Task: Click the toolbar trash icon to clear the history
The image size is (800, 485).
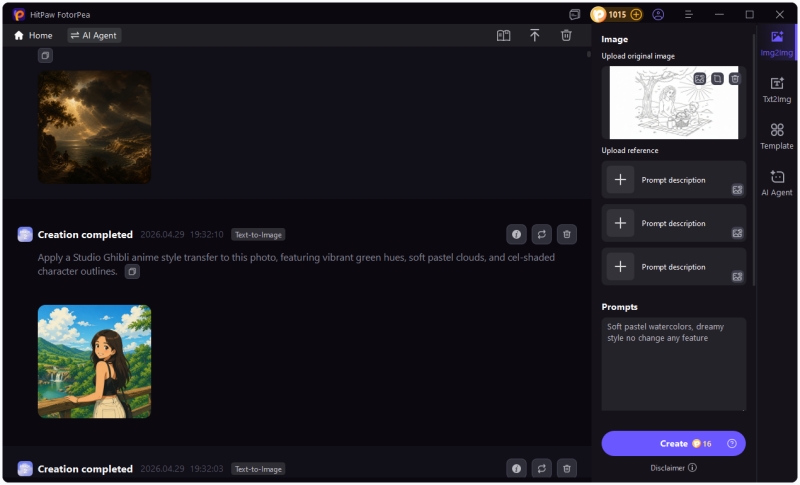Action: point(566,35)
